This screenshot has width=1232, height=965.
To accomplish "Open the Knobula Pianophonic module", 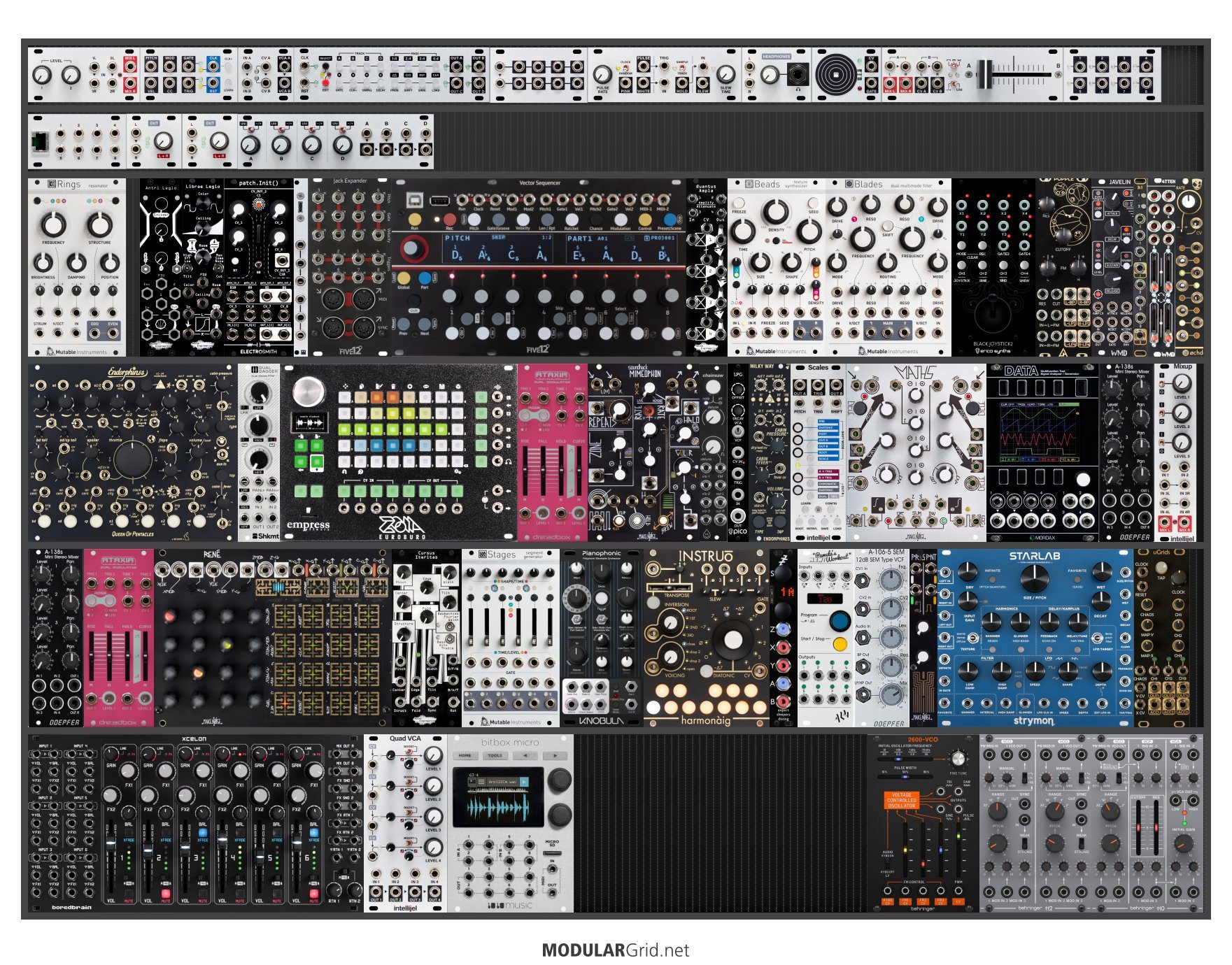I will point(602,638).
